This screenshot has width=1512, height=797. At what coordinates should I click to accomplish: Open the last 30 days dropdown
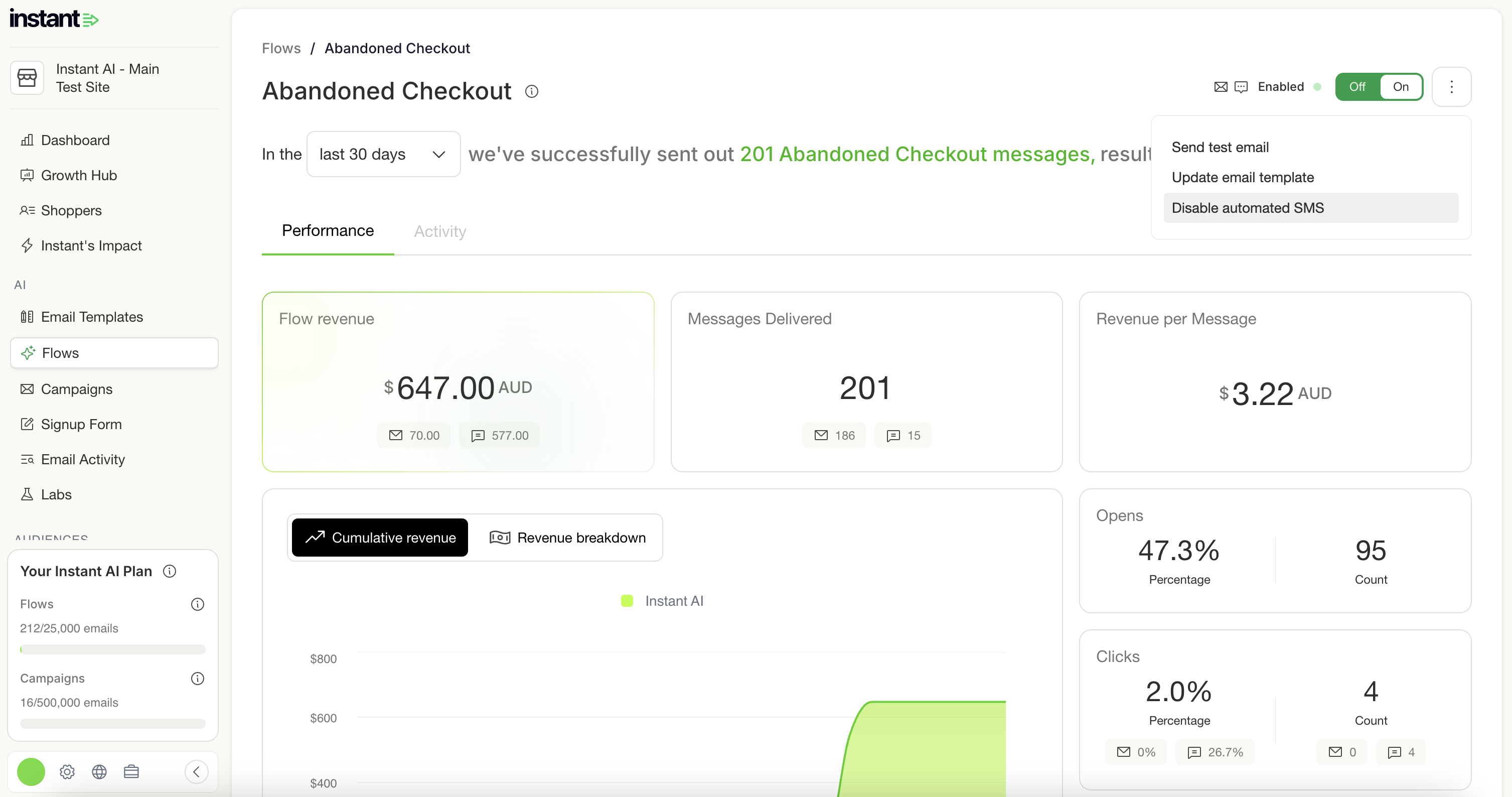pos(383,154)
